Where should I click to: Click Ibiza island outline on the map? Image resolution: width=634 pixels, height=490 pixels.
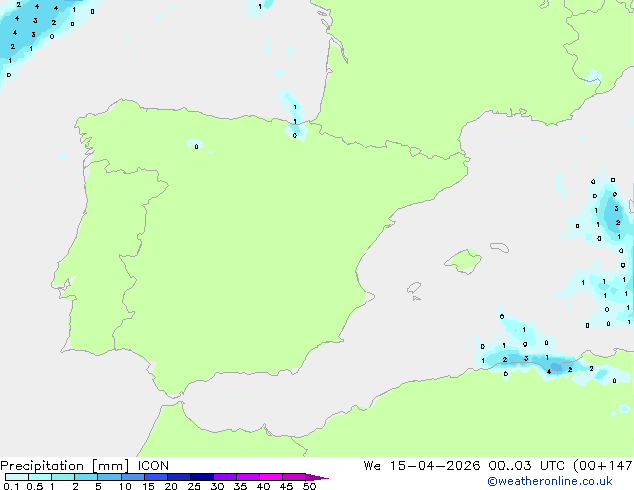414,288
